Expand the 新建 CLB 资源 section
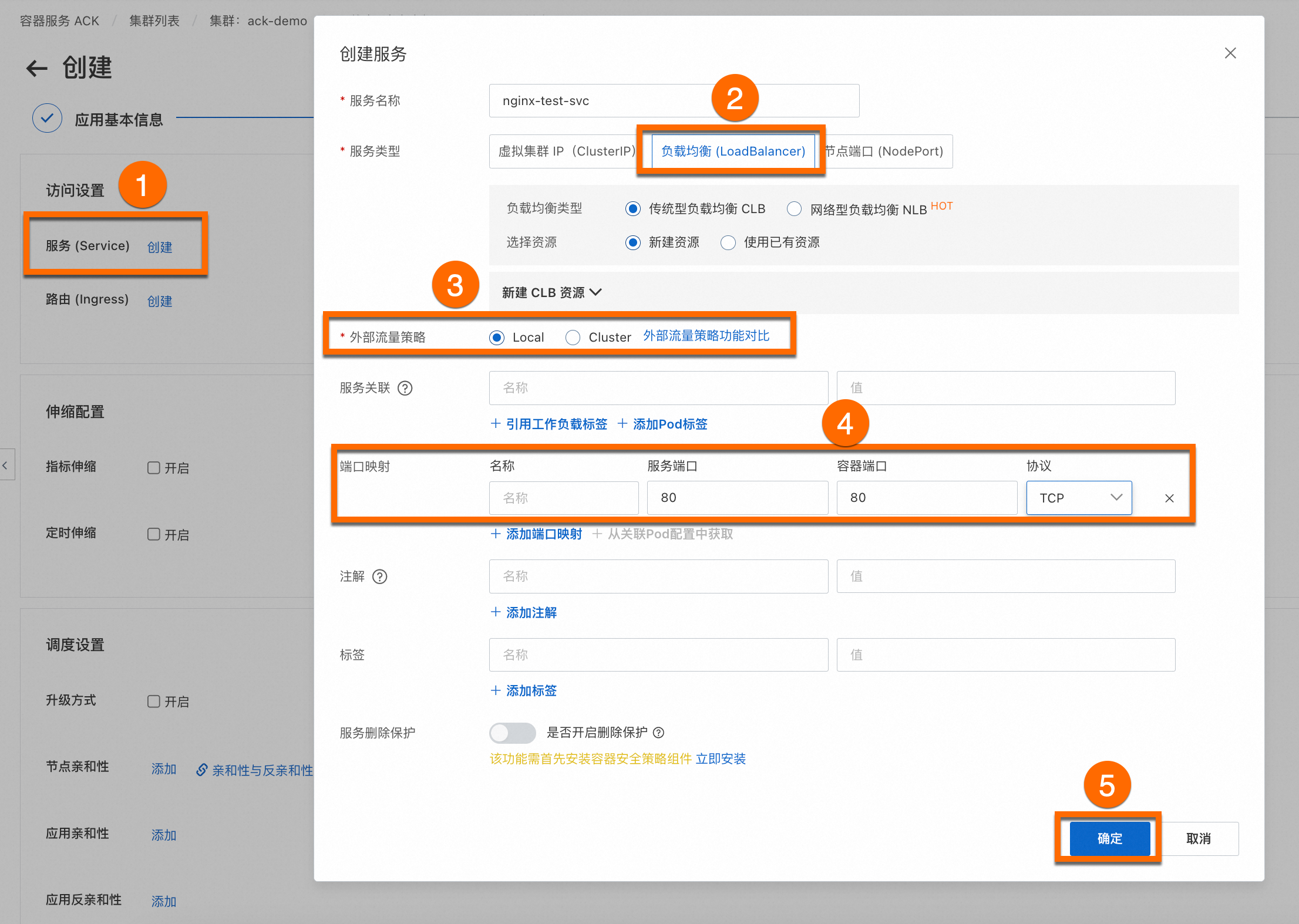Screen dimensions: 1299x924 point(551,292)
